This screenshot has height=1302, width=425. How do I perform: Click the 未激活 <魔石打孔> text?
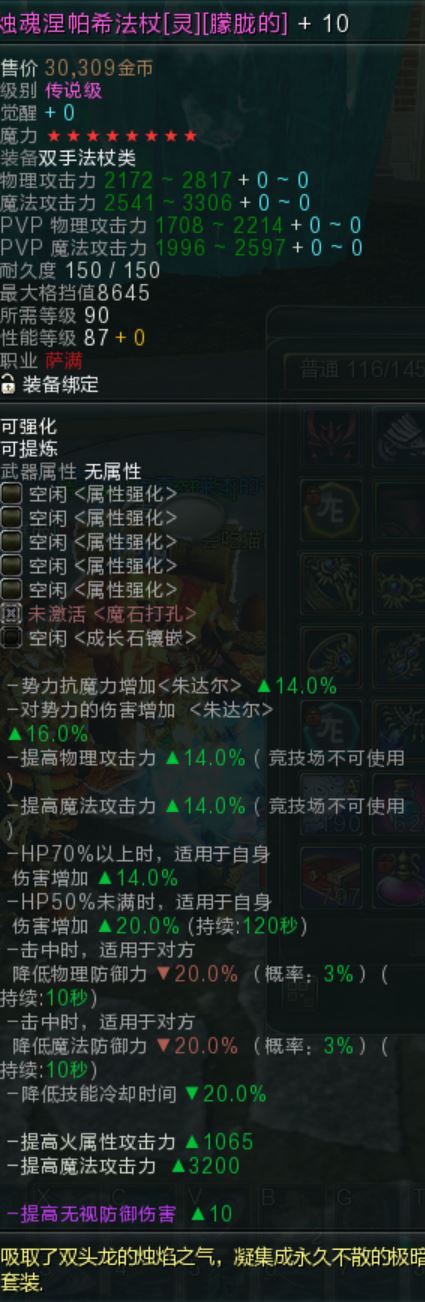click(x=112, y=614)
